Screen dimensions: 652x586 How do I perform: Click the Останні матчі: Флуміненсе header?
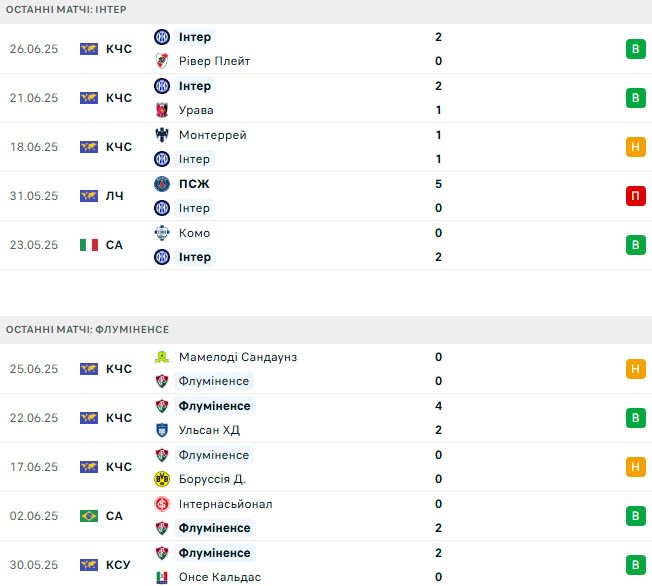[87, 330]
